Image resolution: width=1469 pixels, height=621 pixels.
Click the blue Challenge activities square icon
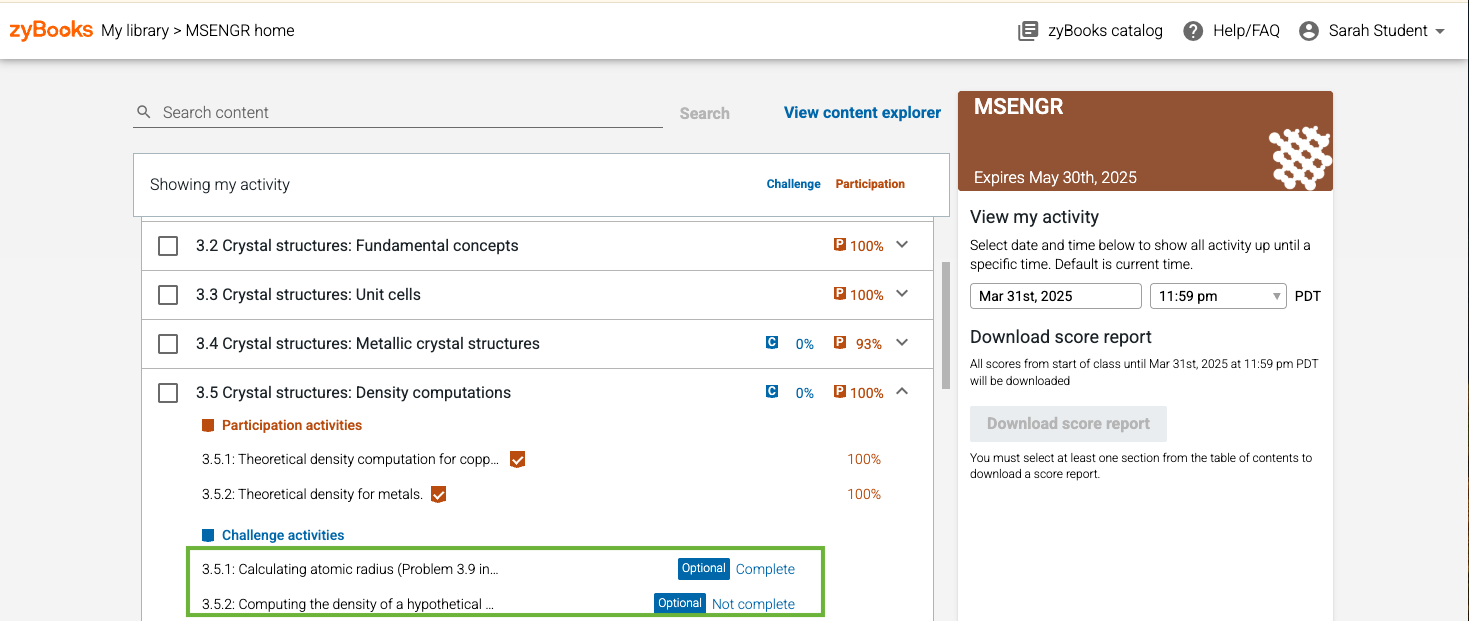pyautogui.click(x=208, y=535)
